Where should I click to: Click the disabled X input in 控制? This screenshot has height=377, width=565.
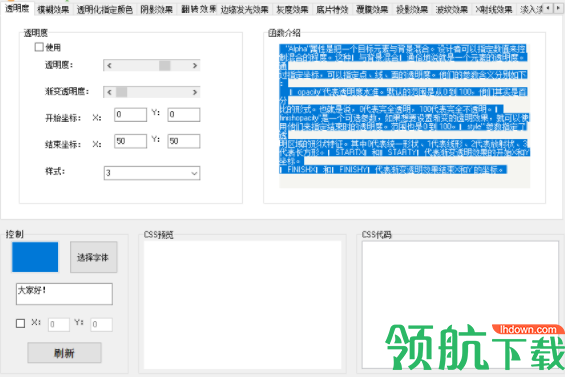click(x=59, y=324)
